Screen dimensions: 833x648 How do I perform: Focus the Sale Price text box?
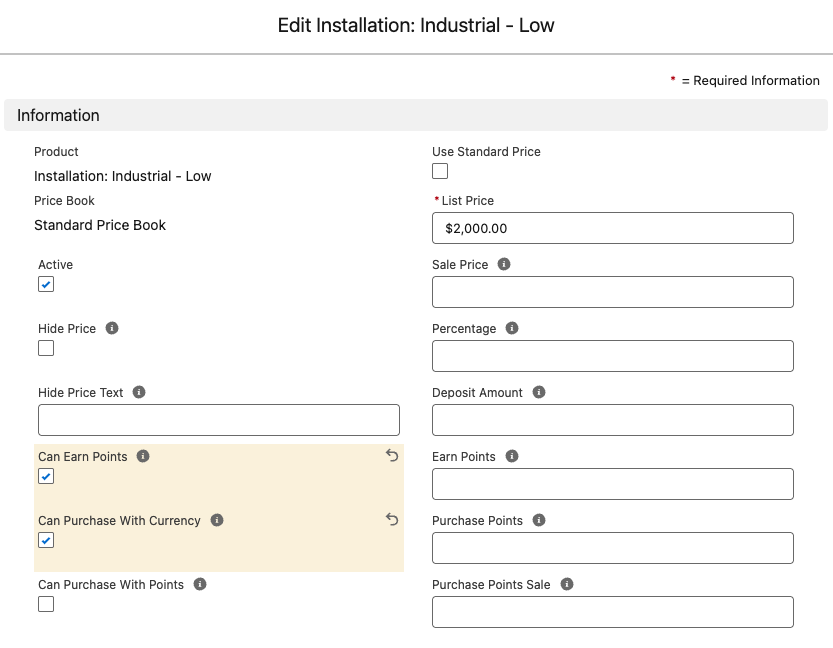point(612,292)
